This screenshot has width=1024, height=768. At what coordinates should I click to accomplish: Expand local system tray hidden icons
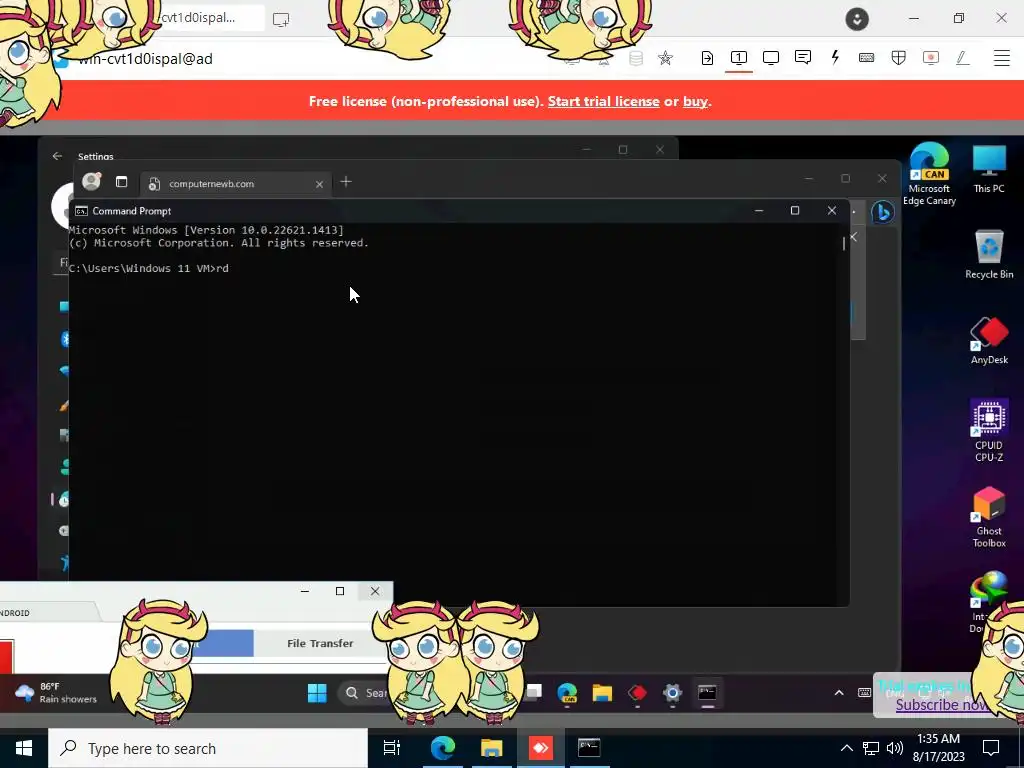click(846, 748)
